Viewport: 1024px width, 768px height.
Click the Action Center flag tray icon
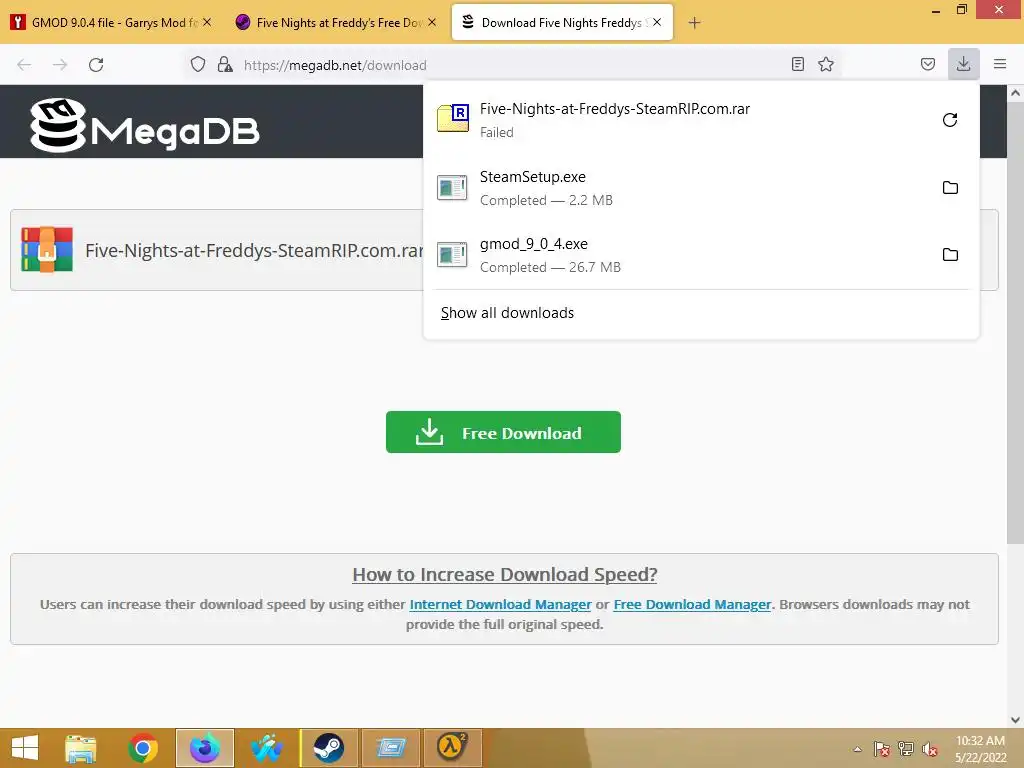coord(881,749)
